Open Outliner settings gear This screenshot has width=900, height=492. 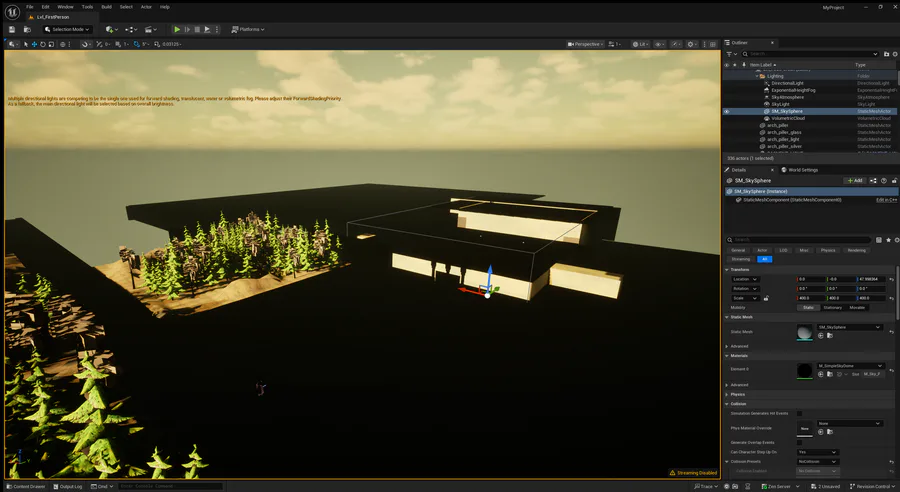(895, 54)
